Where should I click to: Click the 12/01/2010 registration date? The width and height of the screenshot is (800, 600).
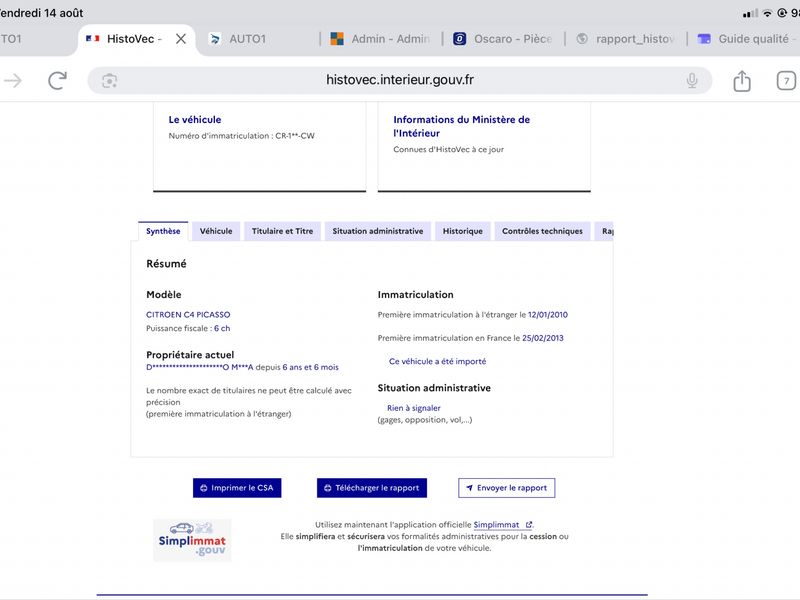click(x=547, y=315)
